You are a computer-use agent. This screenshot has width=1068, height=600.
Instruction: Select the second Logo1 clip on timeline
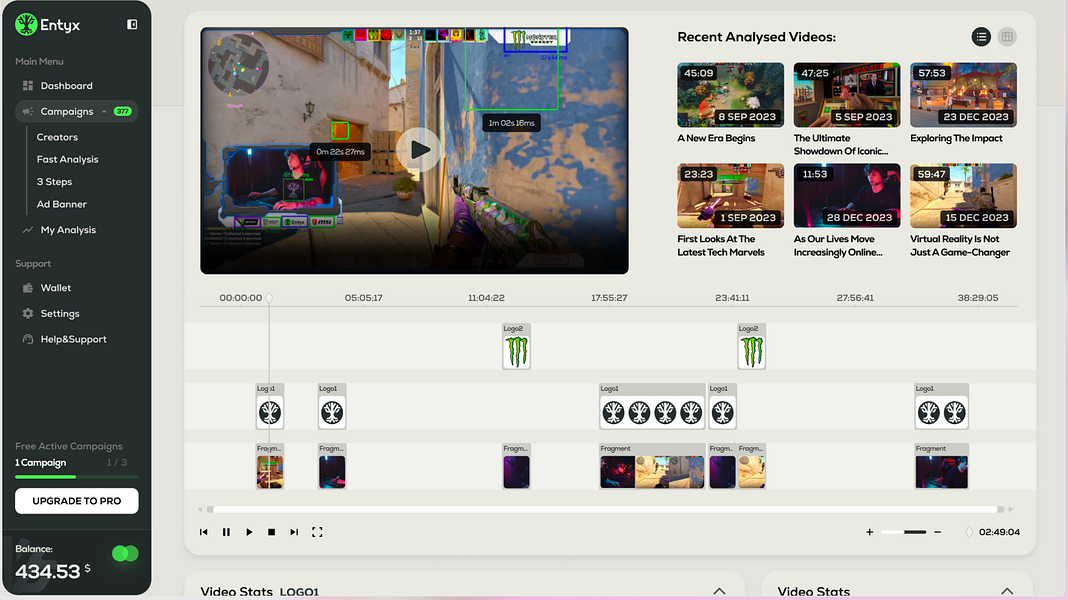tap(332, 407)
